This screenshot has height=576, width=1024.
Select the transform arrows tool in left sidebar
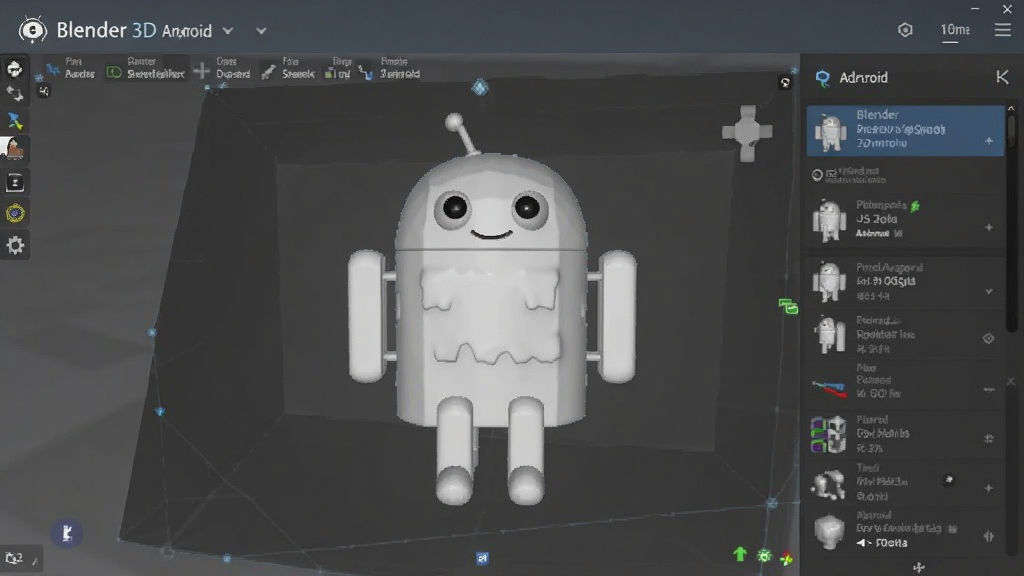14,94
